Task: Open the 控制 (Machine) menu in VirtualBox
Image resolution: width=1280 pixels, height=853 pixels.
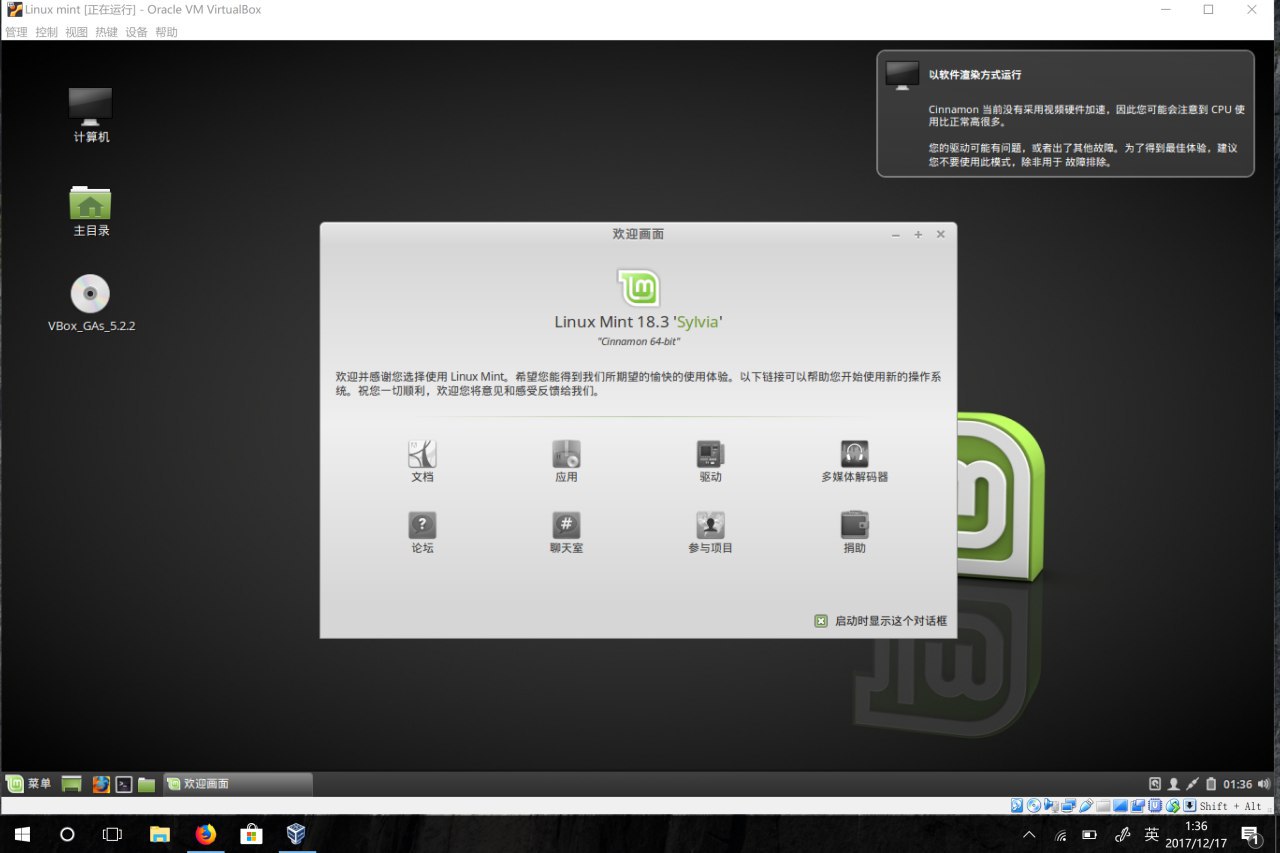Action: pyautogui.click(x=46, y=32)
